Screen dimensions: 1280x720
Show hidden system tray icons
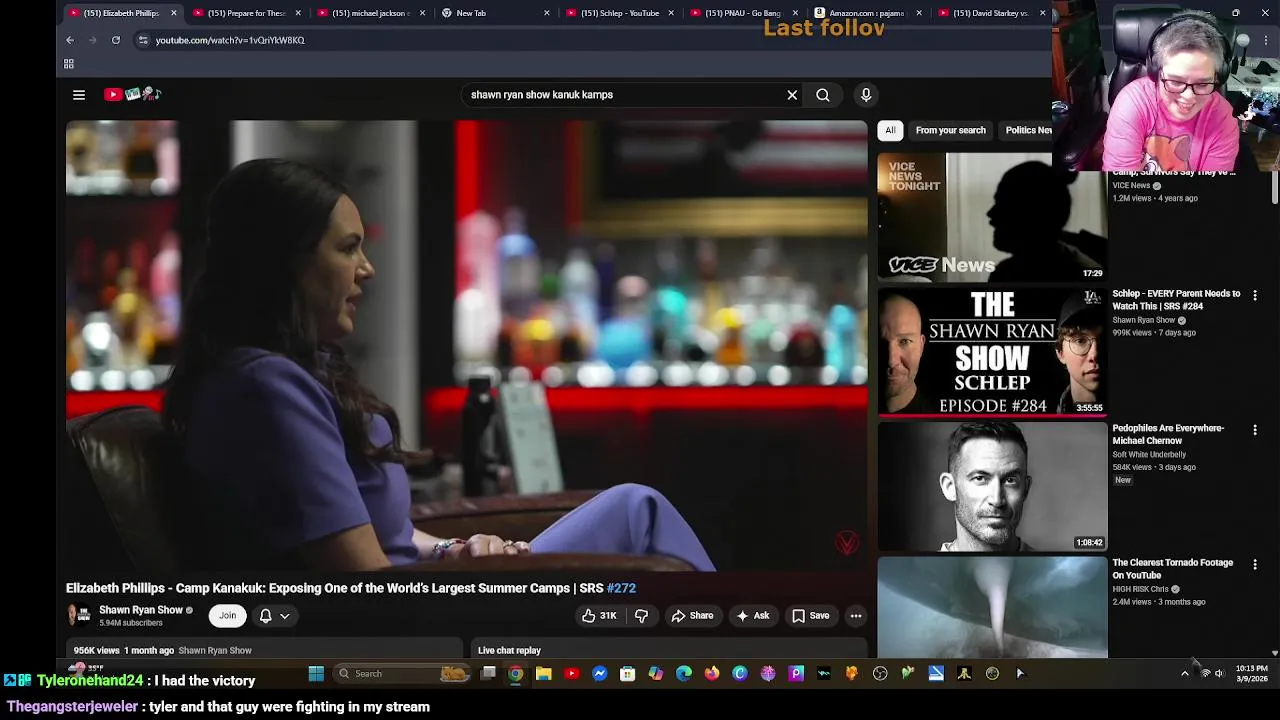click(x=1185, y=674)
